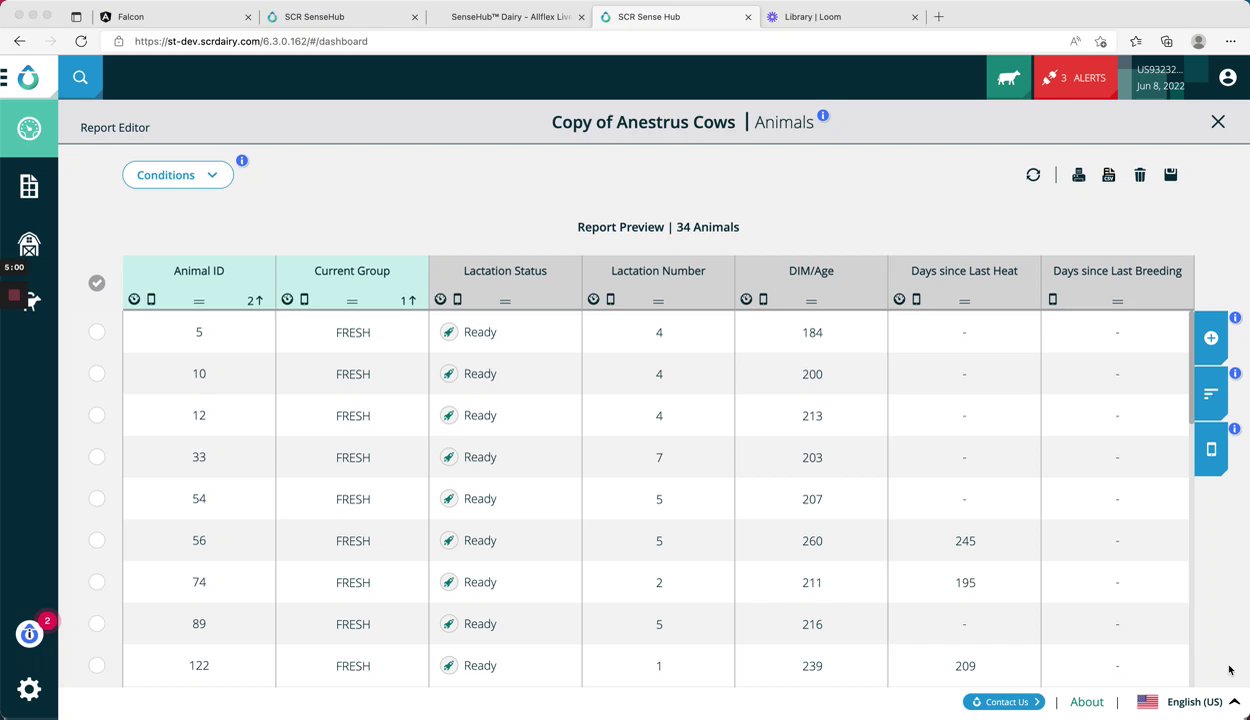Viewport: 1250px width, 720px height.
Task: Toggle mobile icon in DIM/Age column
Action: point(763,299)
